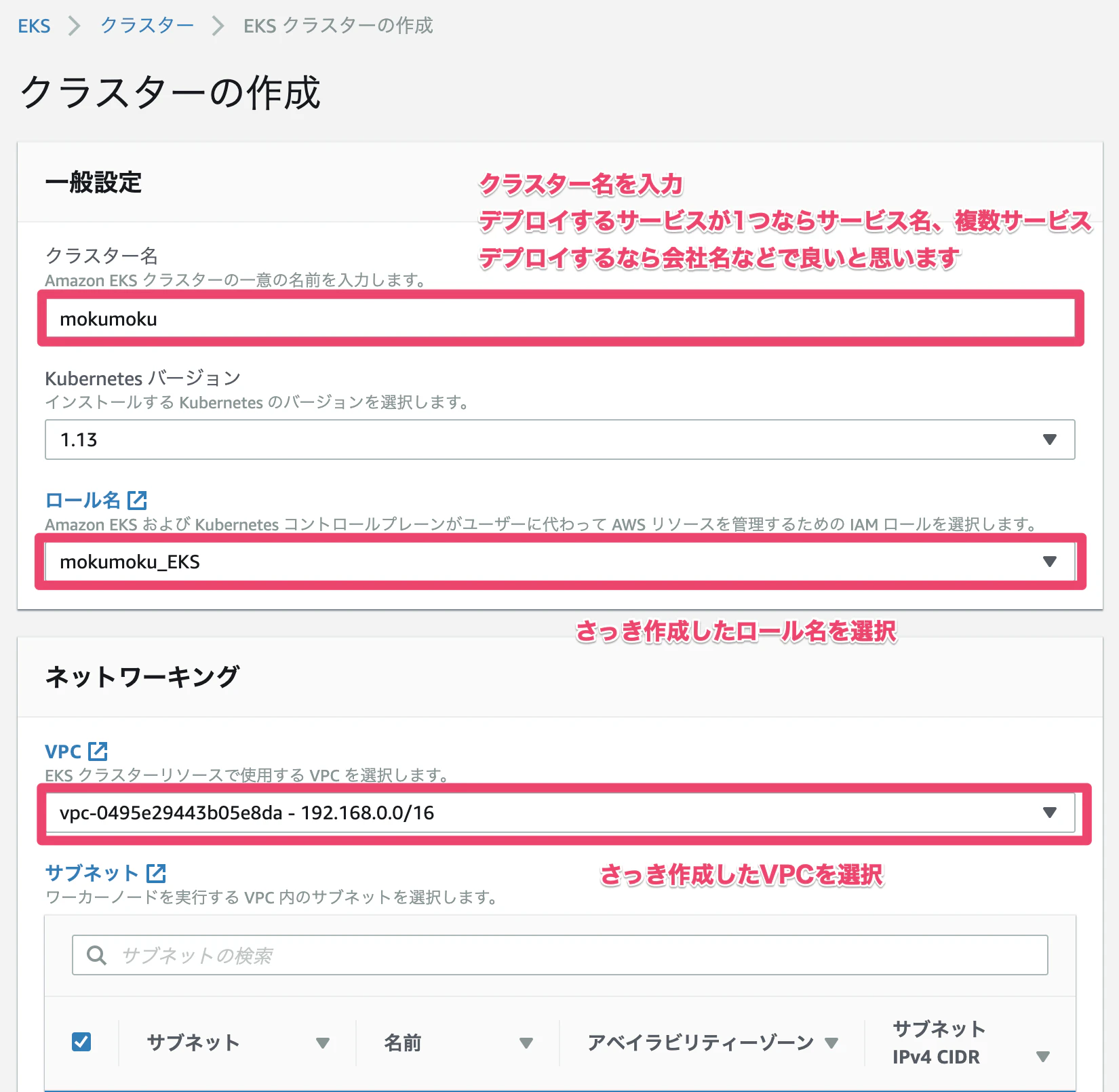Click the external link icon beside VPC
Viewport: 1119px width, 1092px height.
tap(98, 751)
